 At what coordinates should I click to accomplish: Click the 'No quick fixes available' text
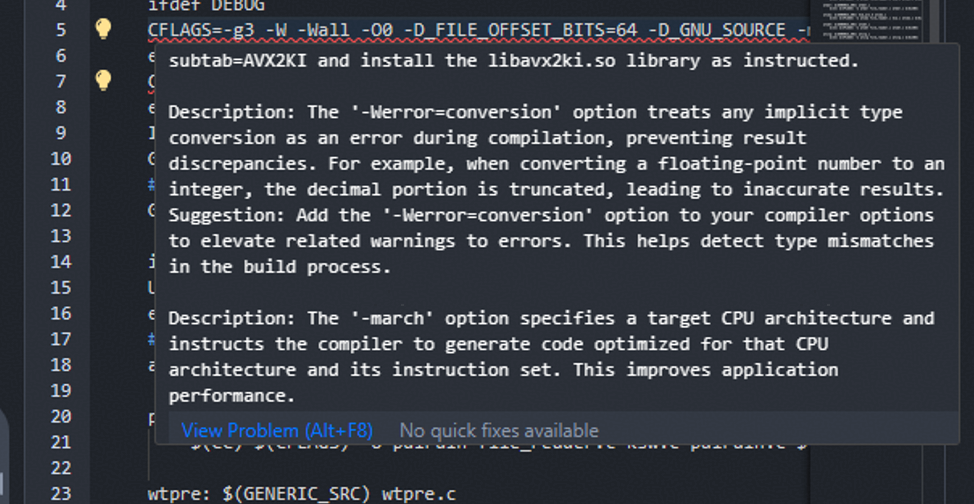click(499, 431)
